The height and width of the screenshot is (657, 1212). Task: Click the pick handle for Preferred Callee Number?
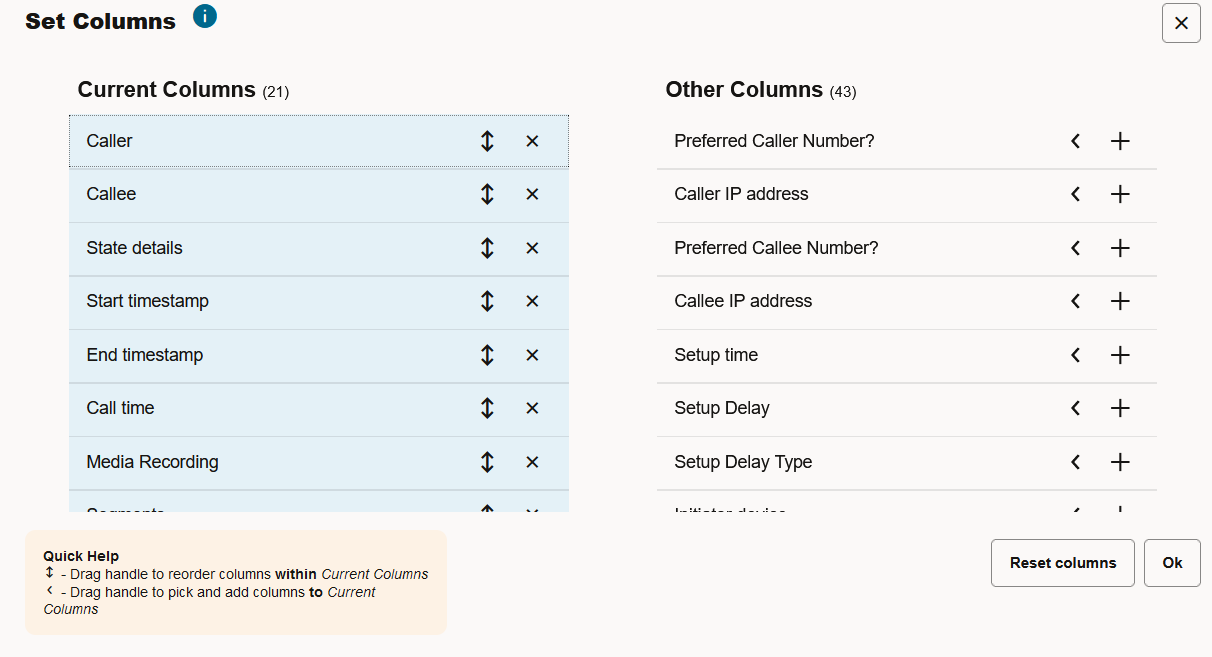click(x=1075, y=248)
